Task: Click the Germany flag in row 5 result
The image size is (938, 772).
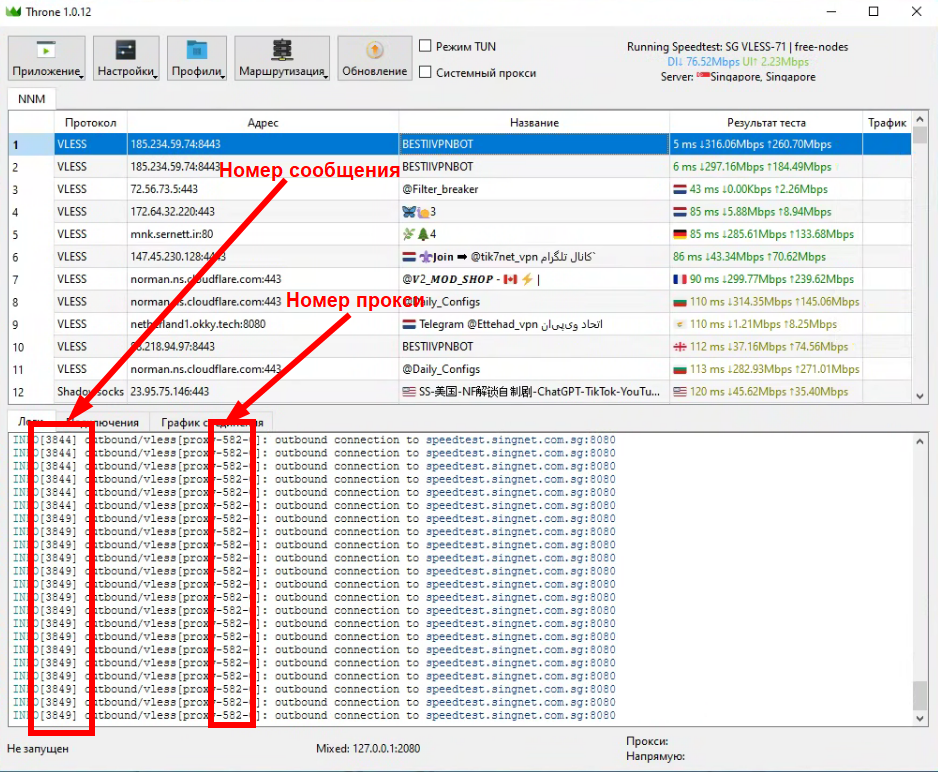Action: click(x=680, y=234)
